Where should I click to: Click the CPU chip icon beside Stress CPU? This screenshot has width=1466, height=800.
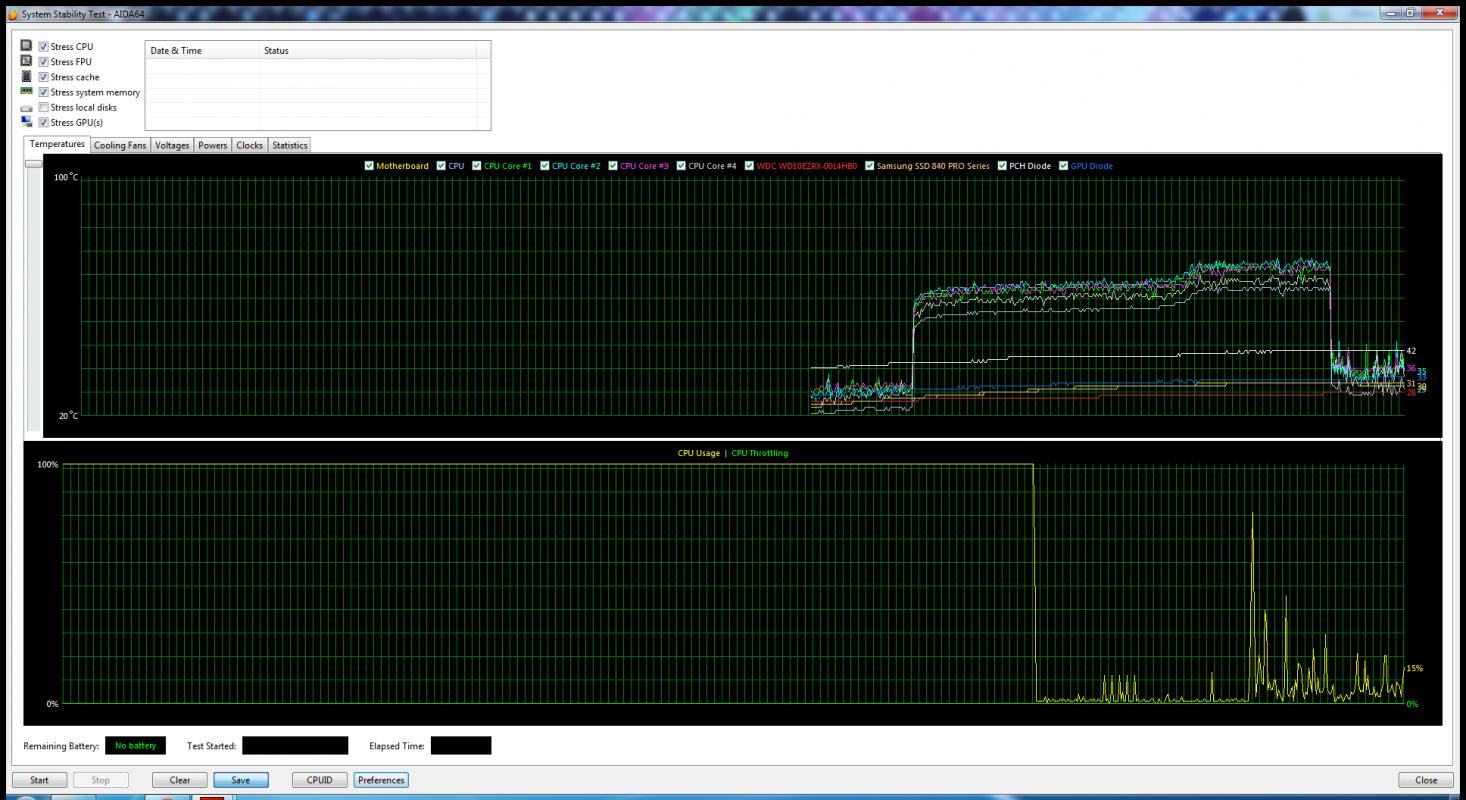[x=27, y=46]
